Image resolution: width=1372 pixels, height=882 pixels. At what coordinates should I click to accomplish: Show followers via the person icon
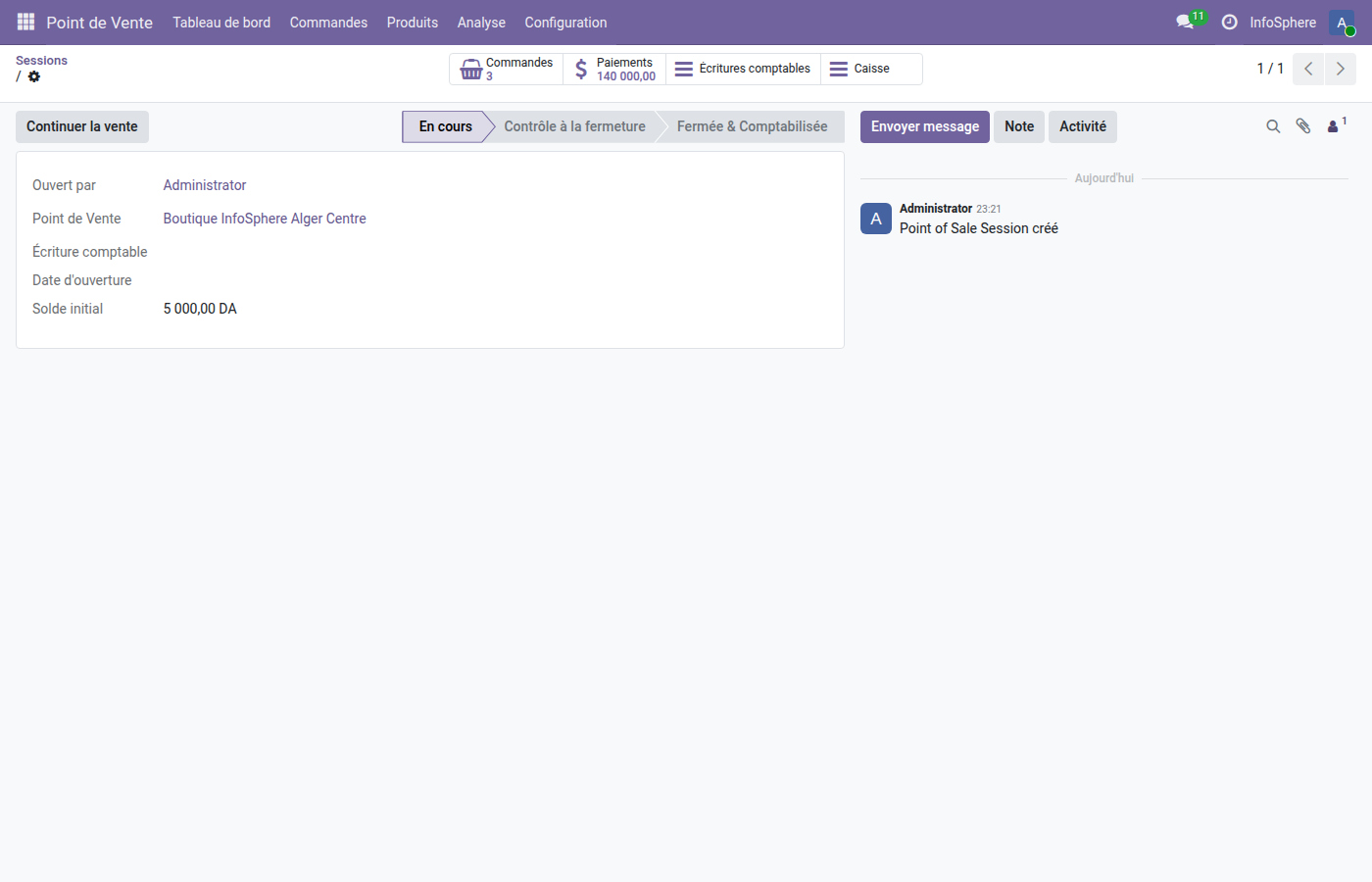(1335, 126)
